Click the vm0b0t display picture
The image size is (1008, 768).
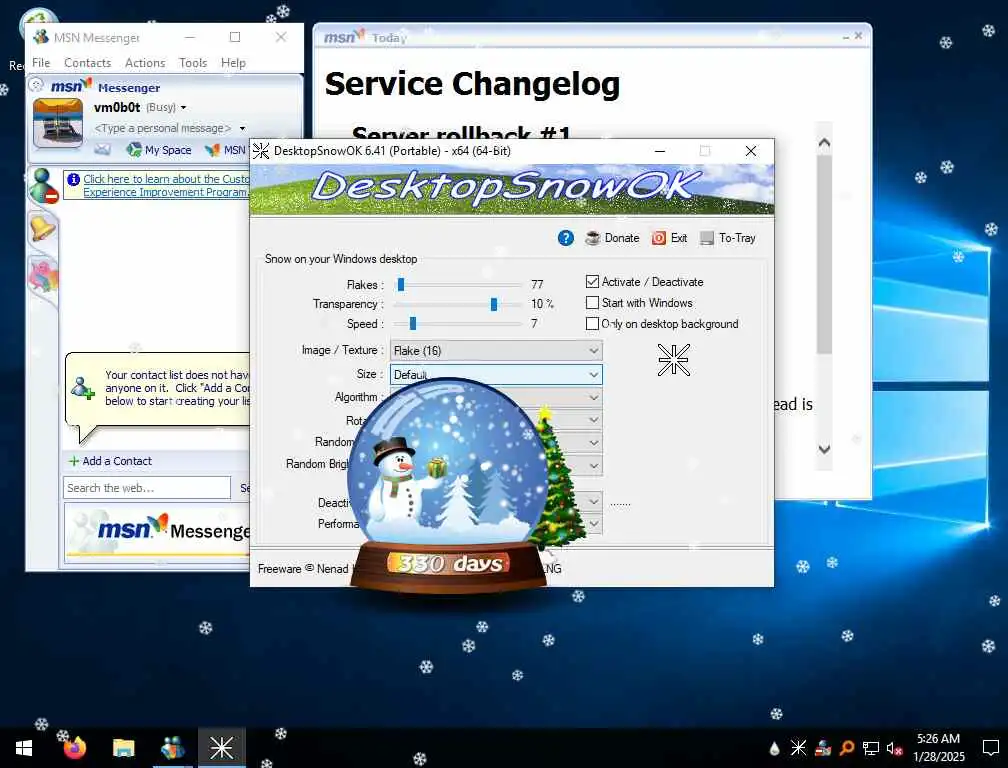coord(58,123)
